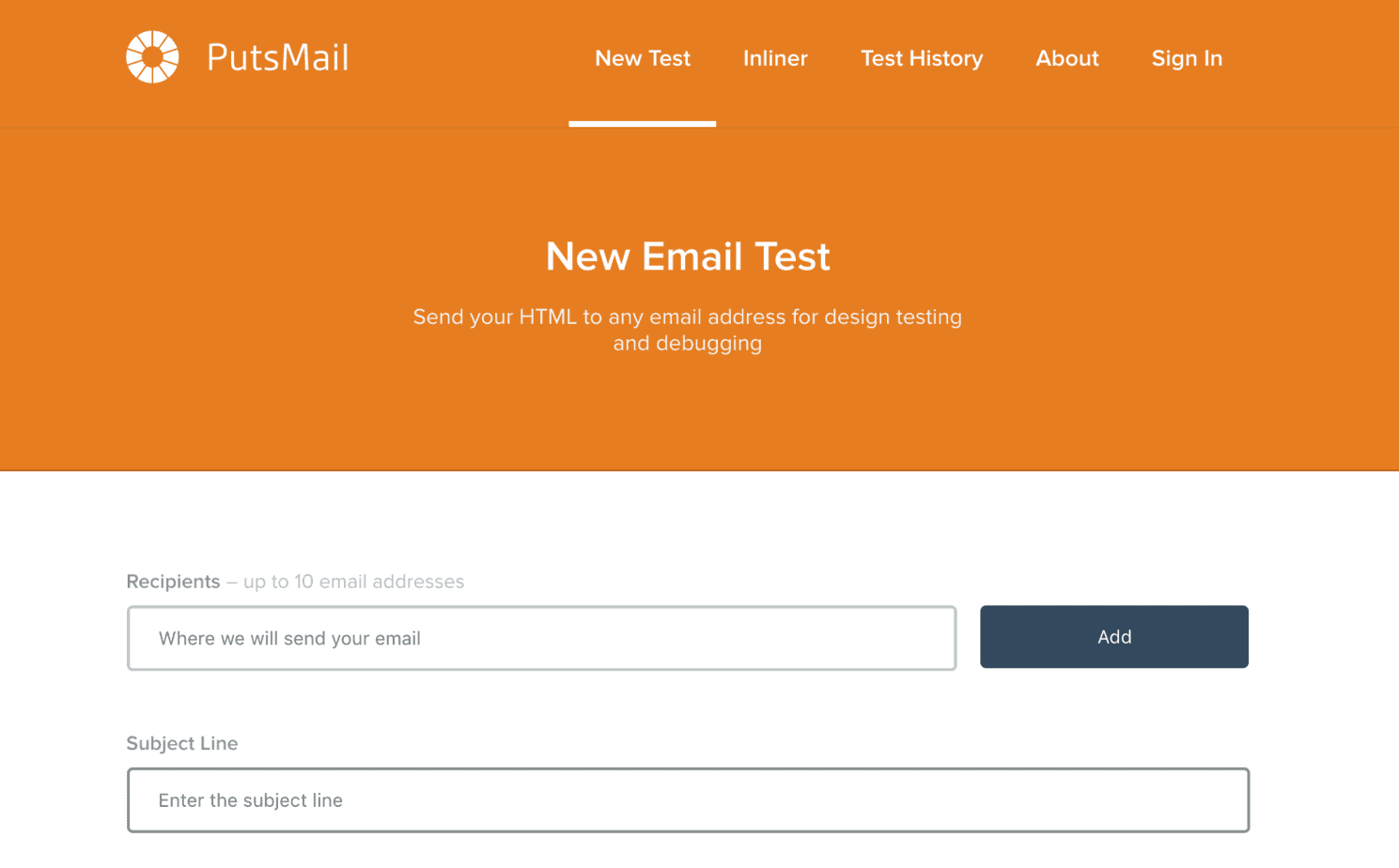Click the PutsMail flower logo icon

(151, 57)
